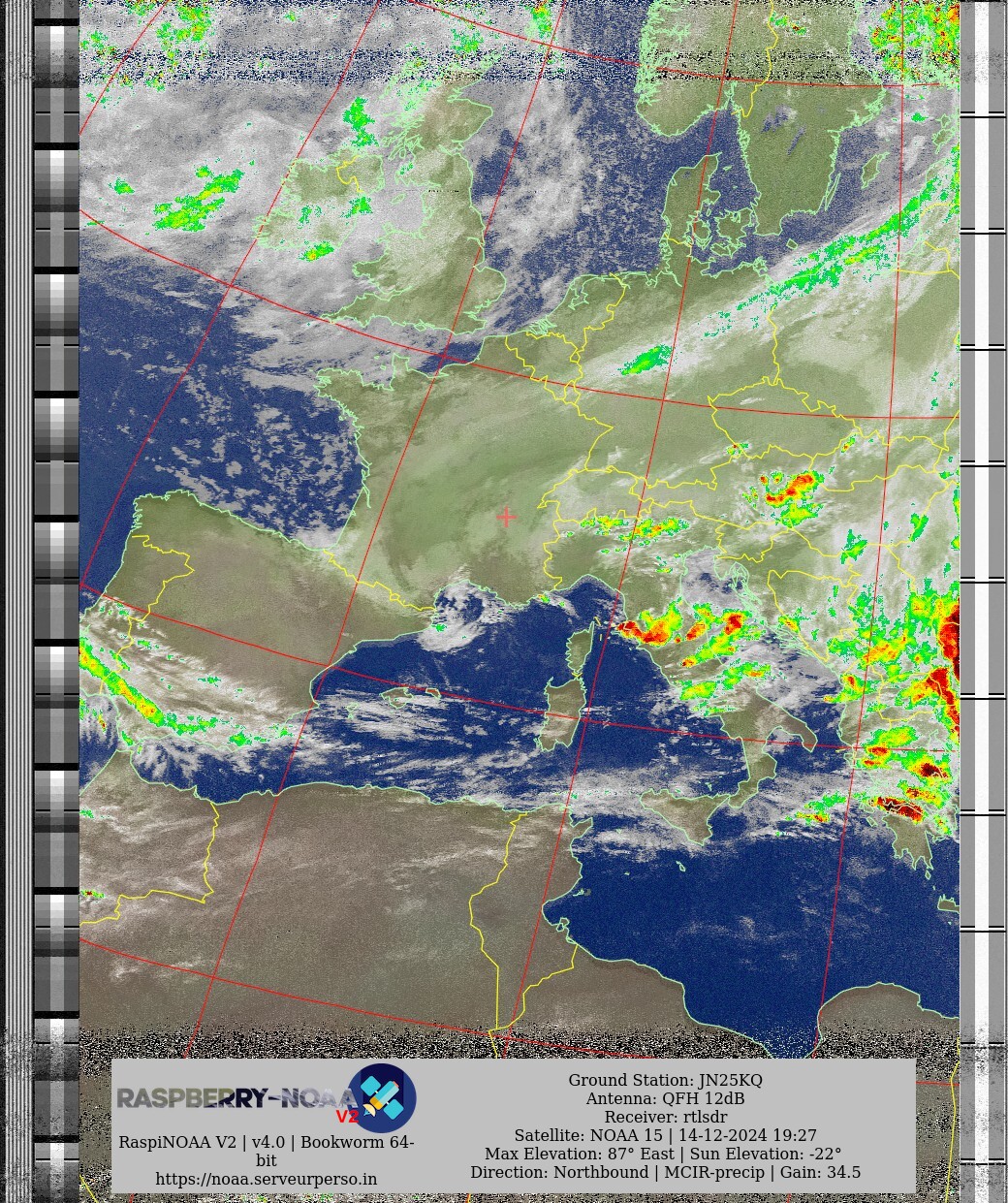Click the Satellite: NOAA 15 date line

665,1135
